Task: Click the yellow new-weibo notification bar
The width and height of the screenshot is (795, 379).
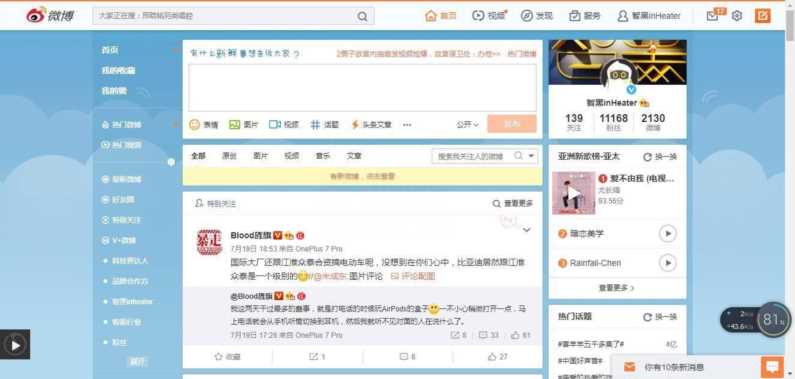Action: coord(362,176)
